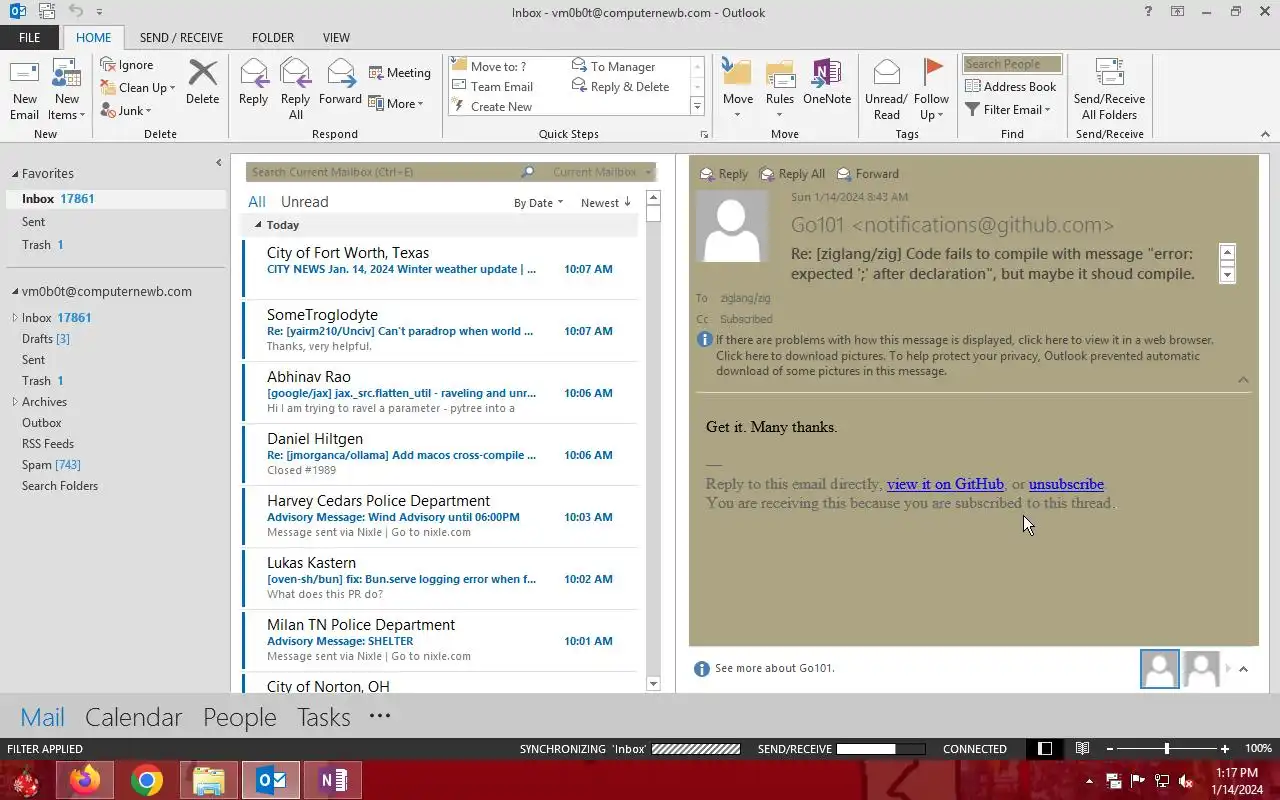Click the Ignore conversation icon
This screenshot has width=1280, height=800.
[x=108, y=65]
